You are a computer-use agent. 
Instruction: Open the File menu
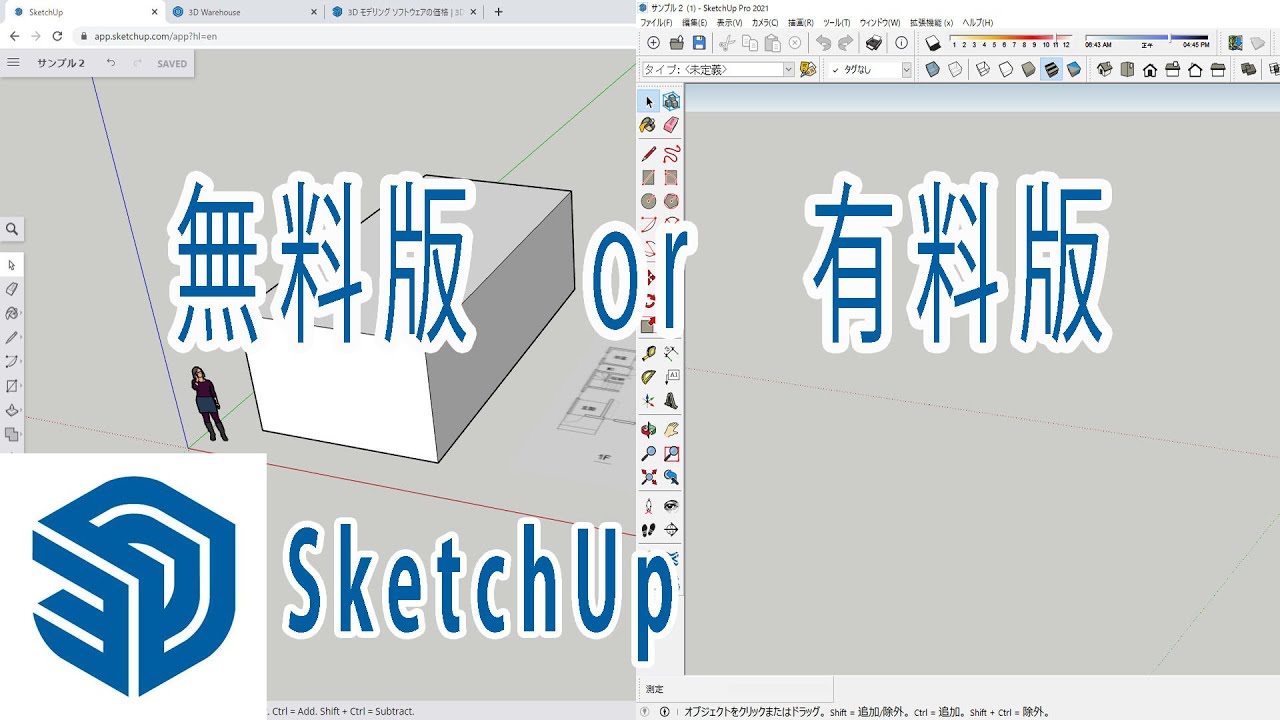tap(656, 23)
